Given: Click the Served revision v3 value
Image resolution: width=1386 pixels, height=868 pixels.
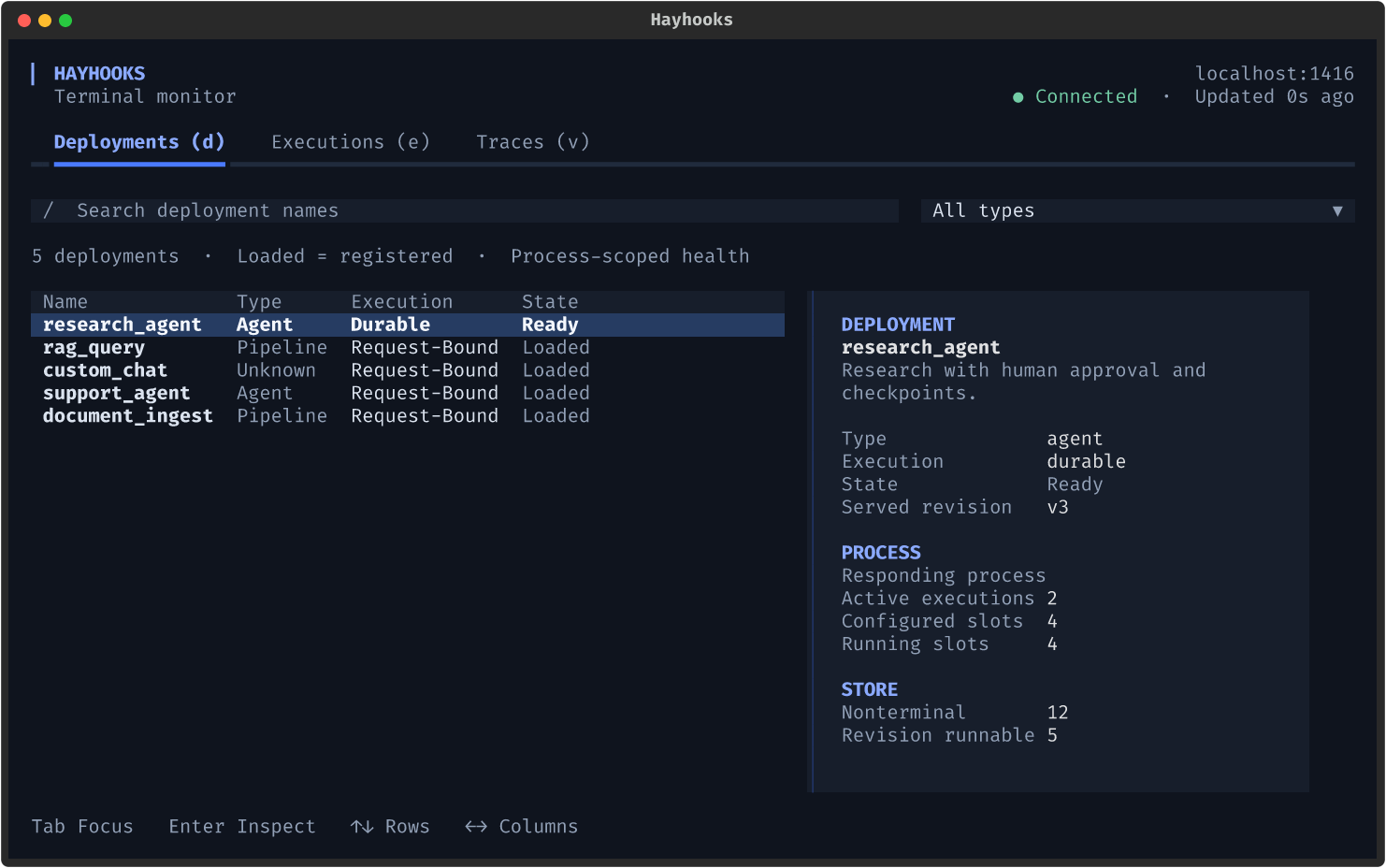Looking at the screenshot, I should tap(1058, 507).
